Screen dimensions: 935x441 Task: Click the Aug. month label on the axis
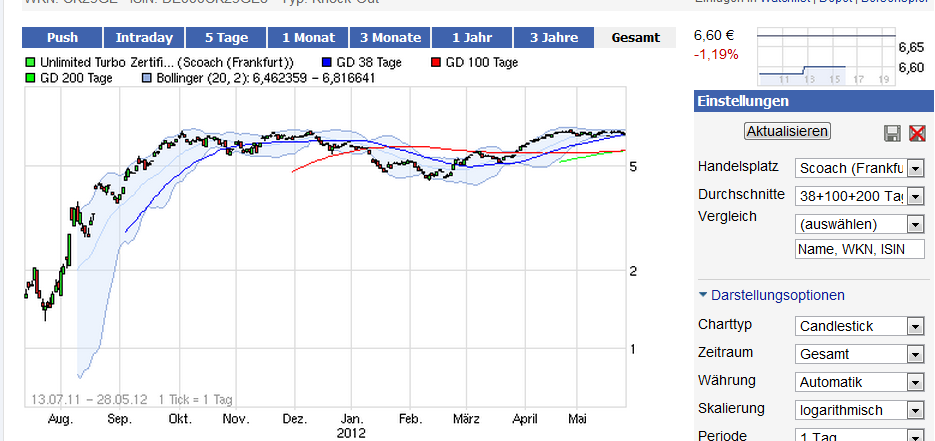coord(60,419)
